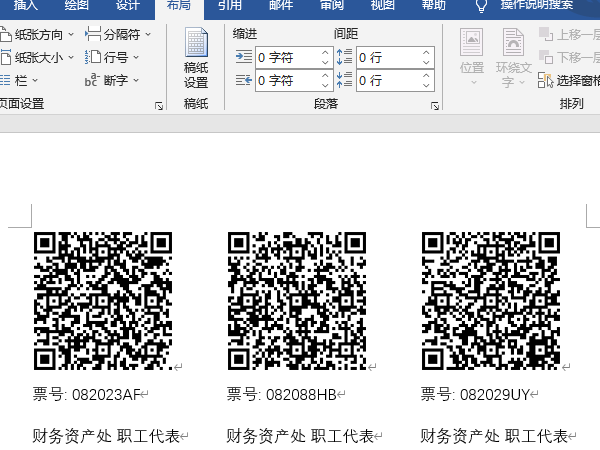Click the left indent icon
Screen dimensions: 600x450
click(244, 57)
